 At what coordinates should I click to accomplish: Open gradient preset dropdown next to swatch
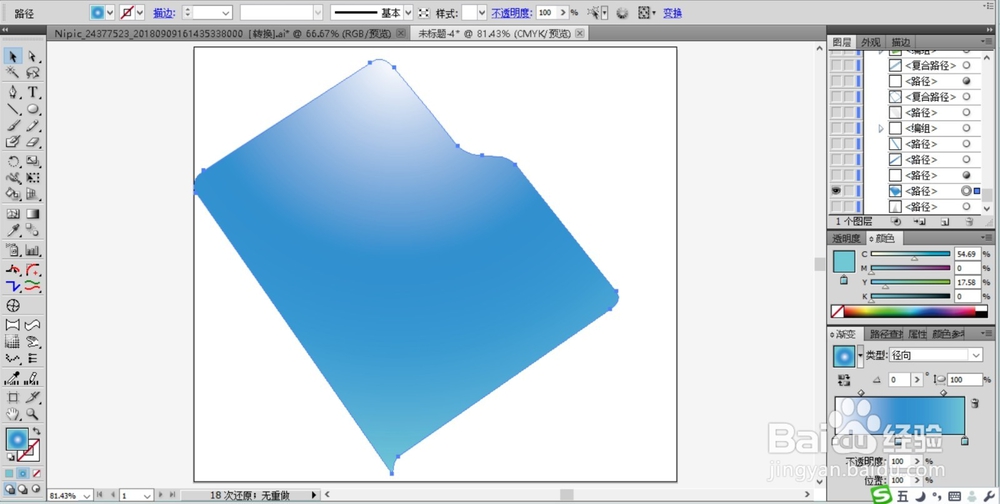860,356
